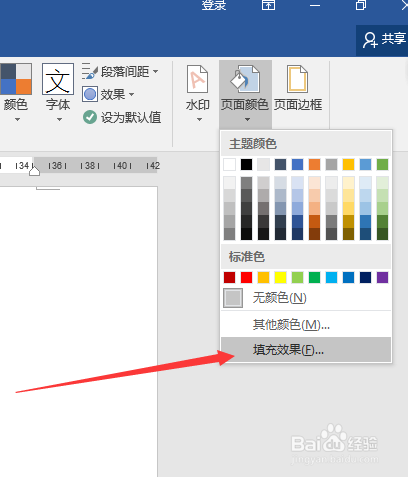Pick the purple standard color swatch
408x477 pixels.
382,277
